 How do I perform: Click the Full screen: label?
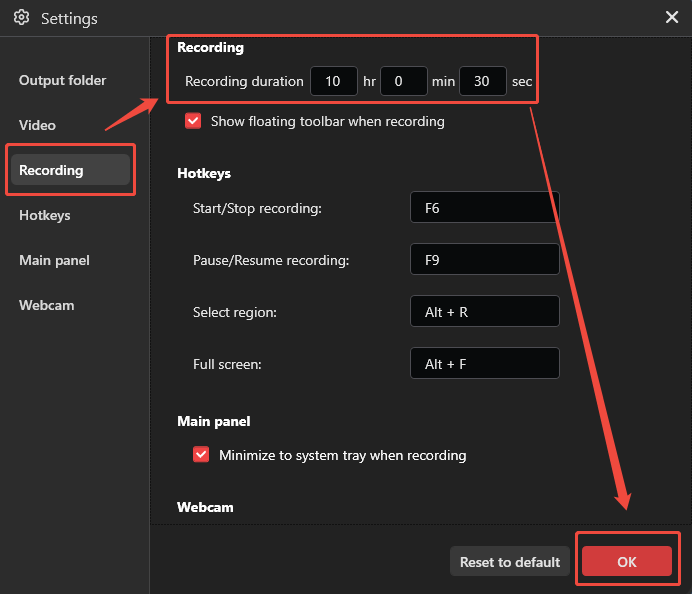click(x=227, y=364)
